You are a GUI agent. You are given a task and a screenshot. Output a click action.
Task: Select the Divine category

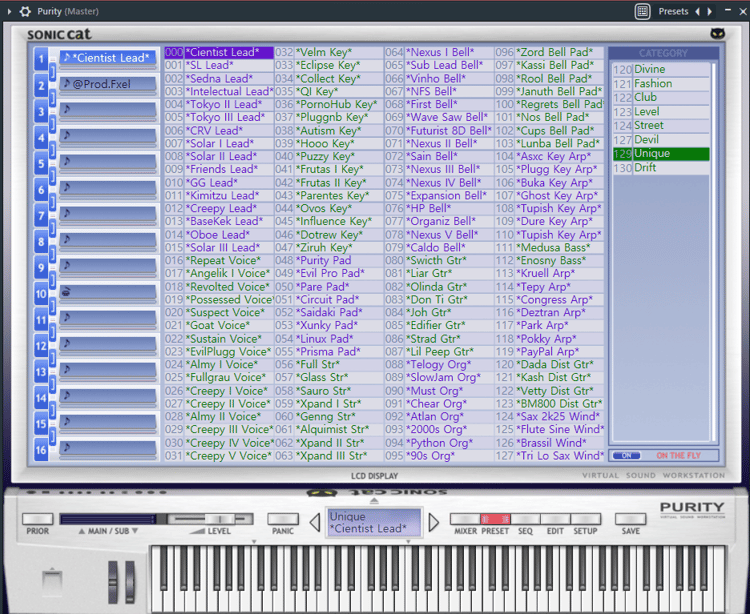click(x=661, y=69)
